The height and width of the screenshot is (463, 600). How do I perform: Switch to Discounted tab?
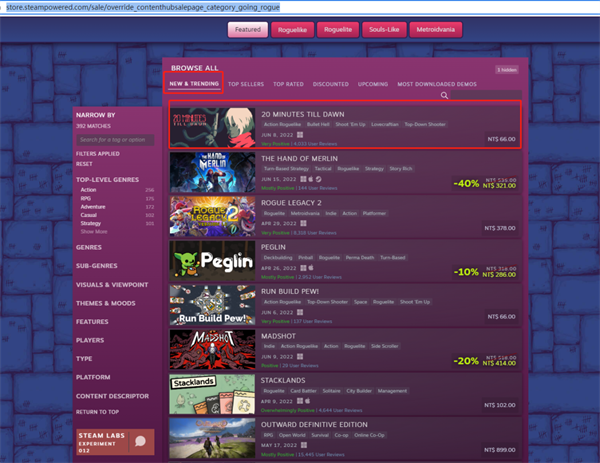click(x=331, y=84)
